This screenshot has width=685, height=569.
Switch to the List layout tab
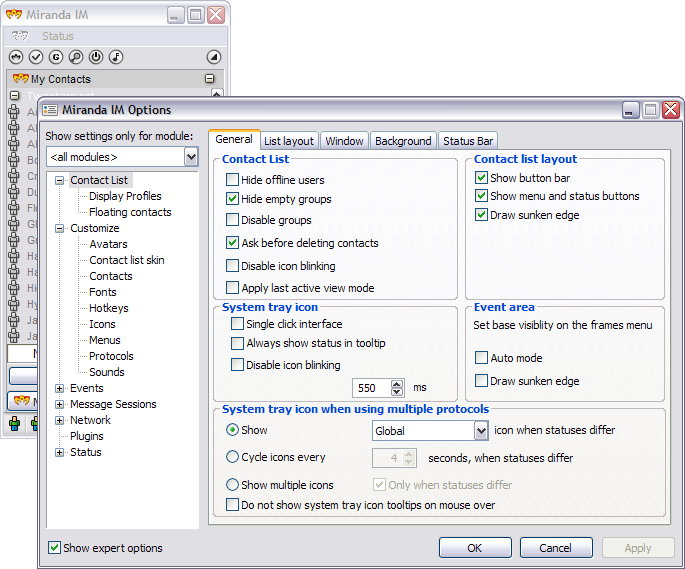tap(289, 141)
